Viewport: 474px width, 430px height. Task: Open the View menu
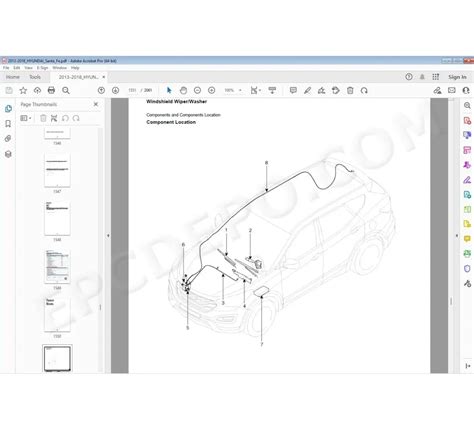(x=28, y=68)
